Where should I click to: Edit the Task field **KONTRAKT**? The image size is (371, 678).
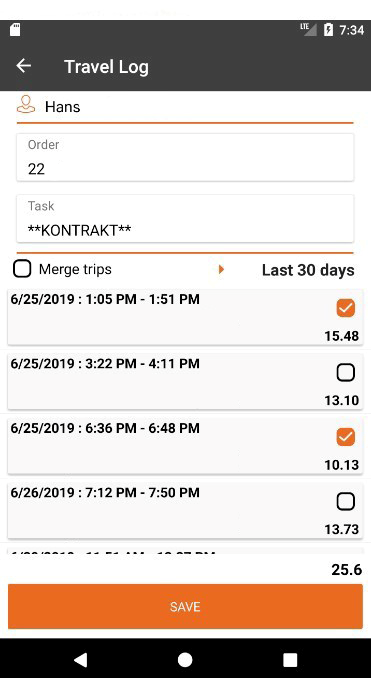(x=185, y=218)
